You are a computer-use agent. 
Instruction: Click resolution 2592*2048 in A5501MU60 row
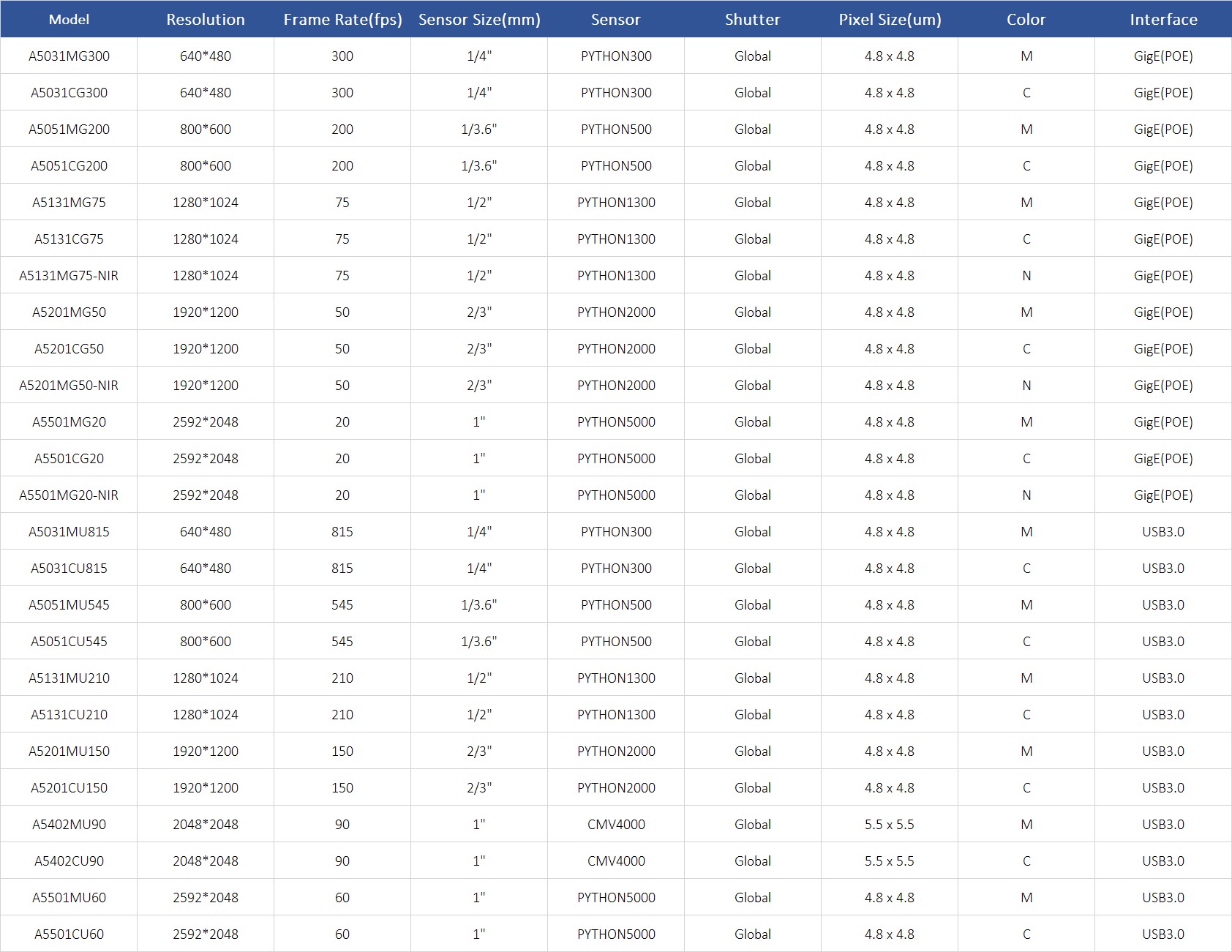(x=206, y=898)
